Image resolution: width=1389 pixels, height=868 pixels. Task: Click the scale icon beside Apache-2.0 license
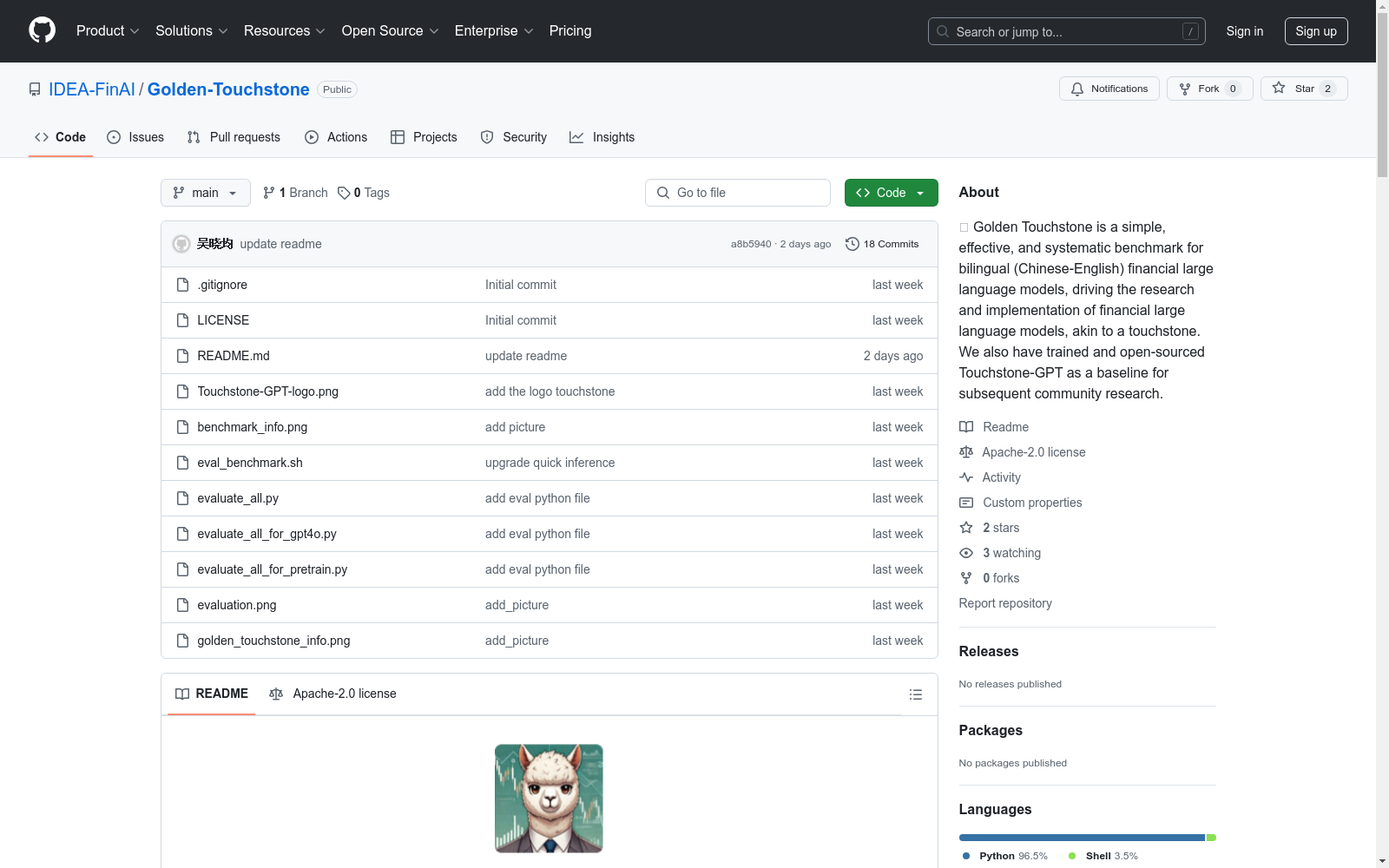tap(966, 452)
